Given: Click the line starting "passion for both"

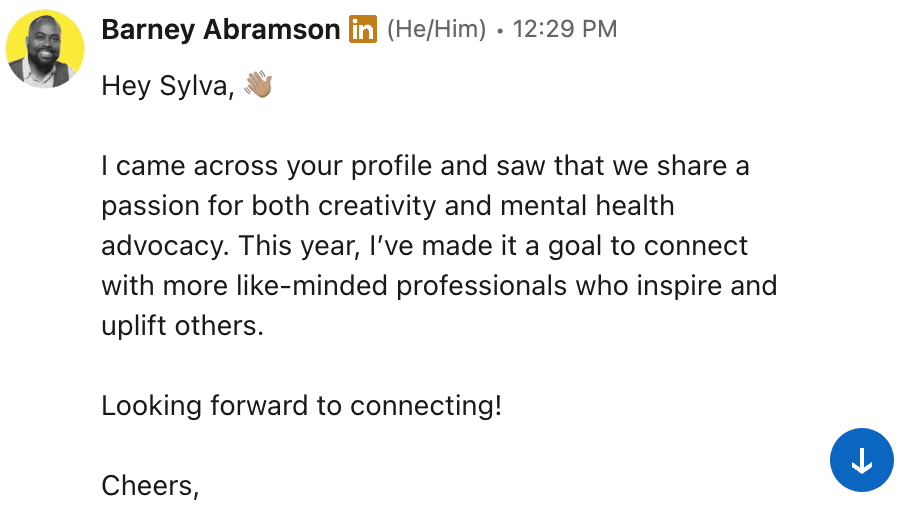Looking at the screenshot, I should point(388,206).
